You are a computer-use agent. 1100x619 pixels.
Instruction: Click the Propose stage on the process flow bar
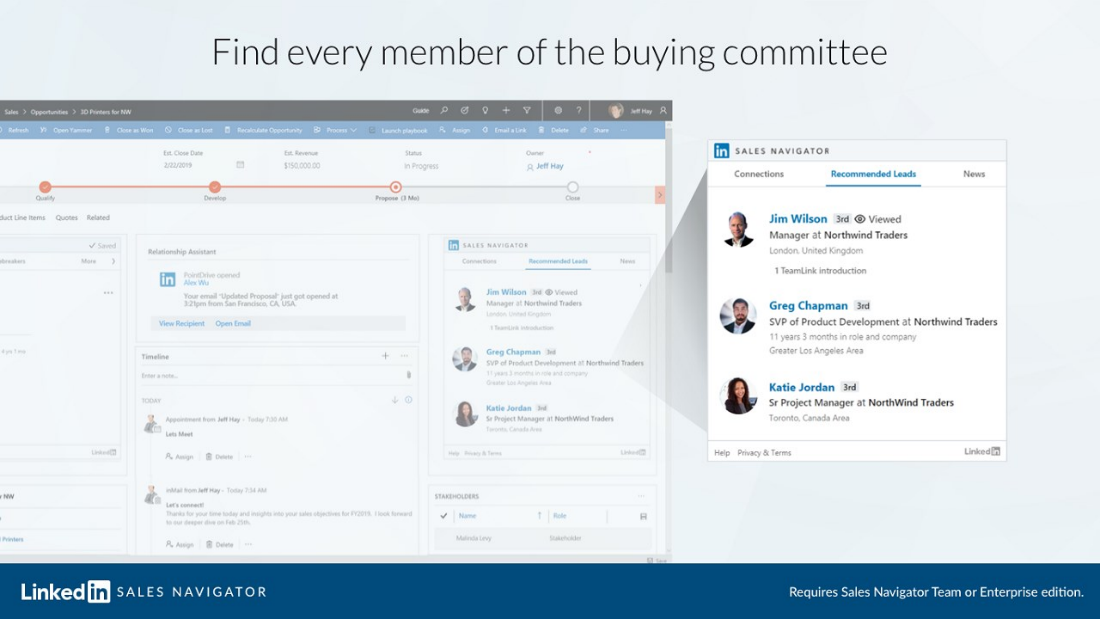(x=394, y=187)
